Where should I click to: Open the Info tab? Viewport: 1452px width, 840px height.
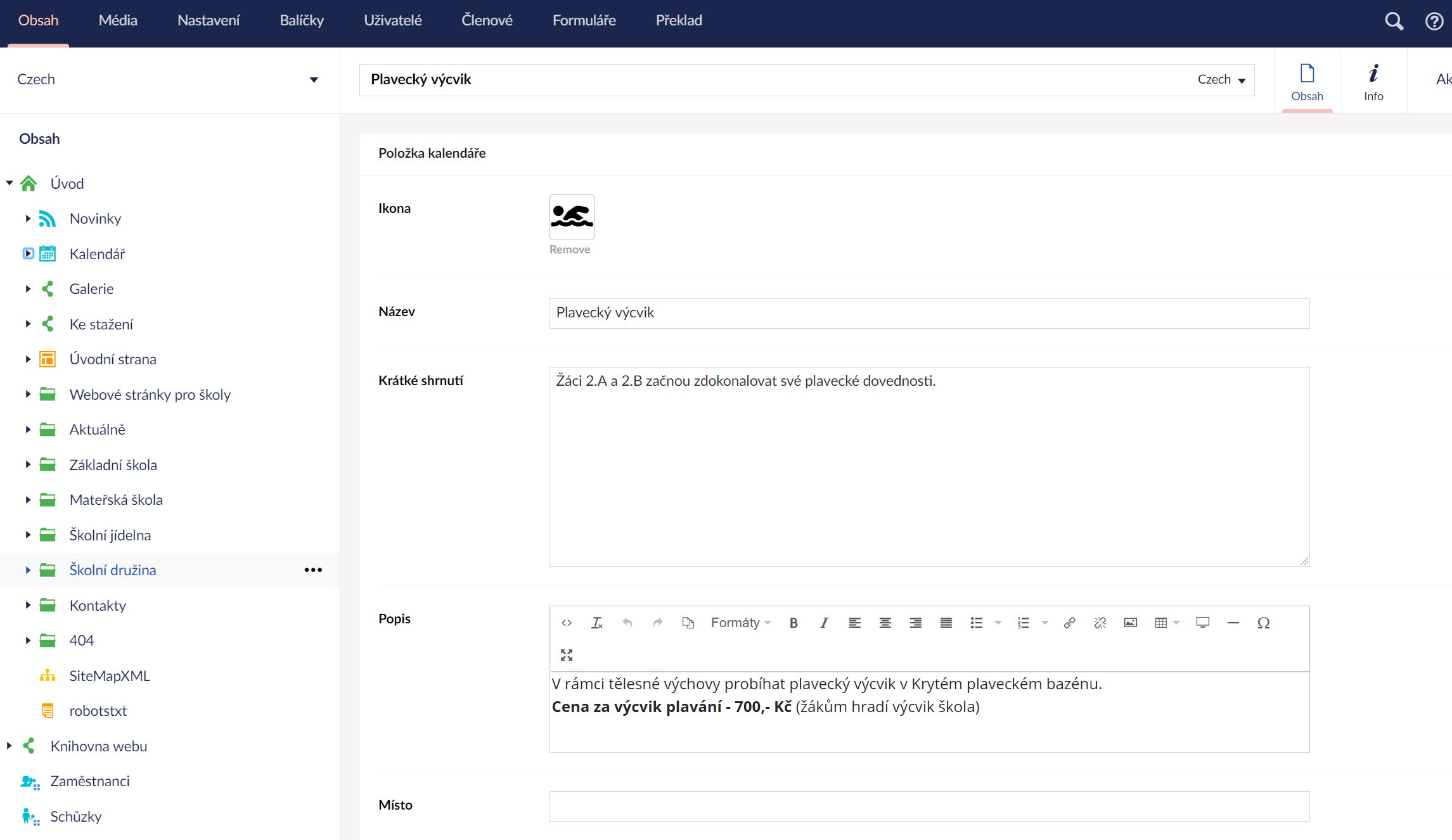(1373, 82)
